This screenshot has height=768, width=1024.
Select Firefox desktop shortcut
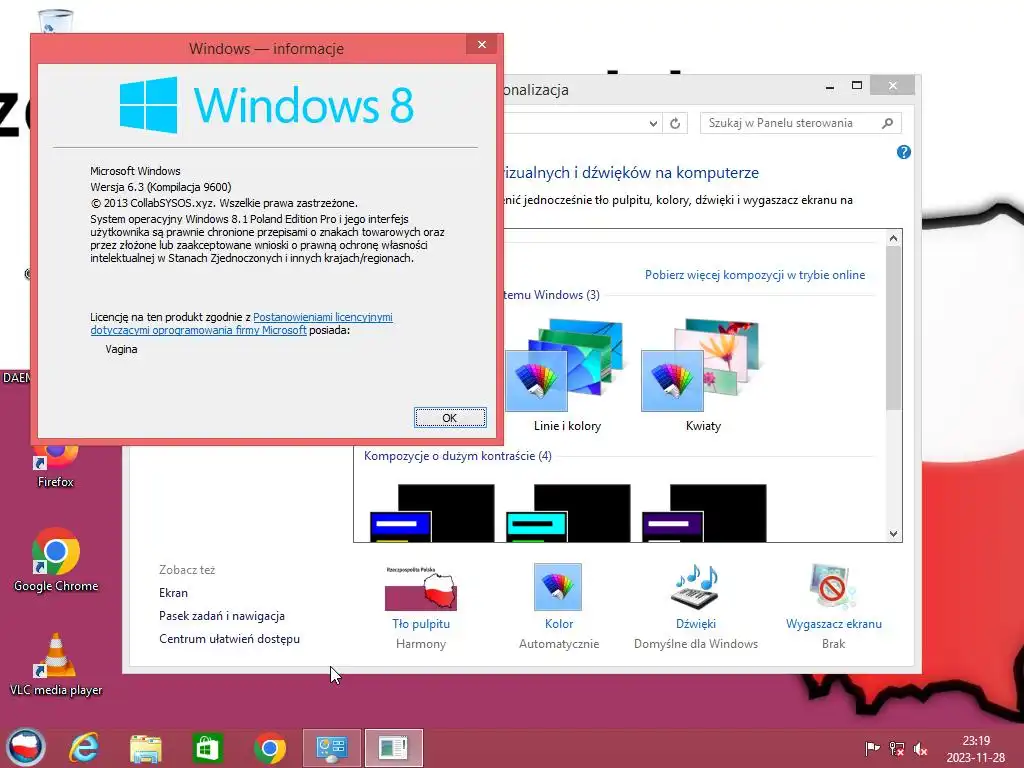[56, 466]
